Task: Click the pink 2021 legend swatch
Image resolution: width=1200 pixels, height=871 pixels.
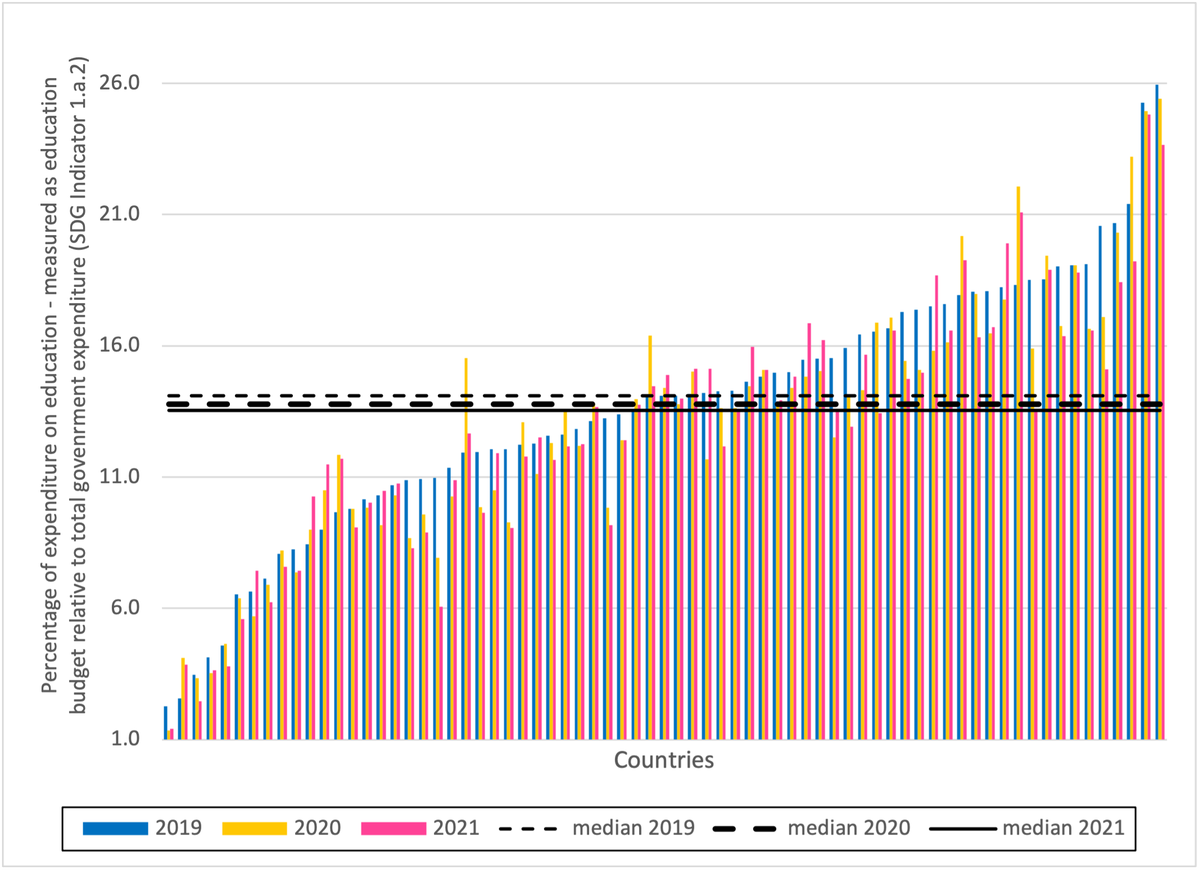Action: tap(396, 828)
